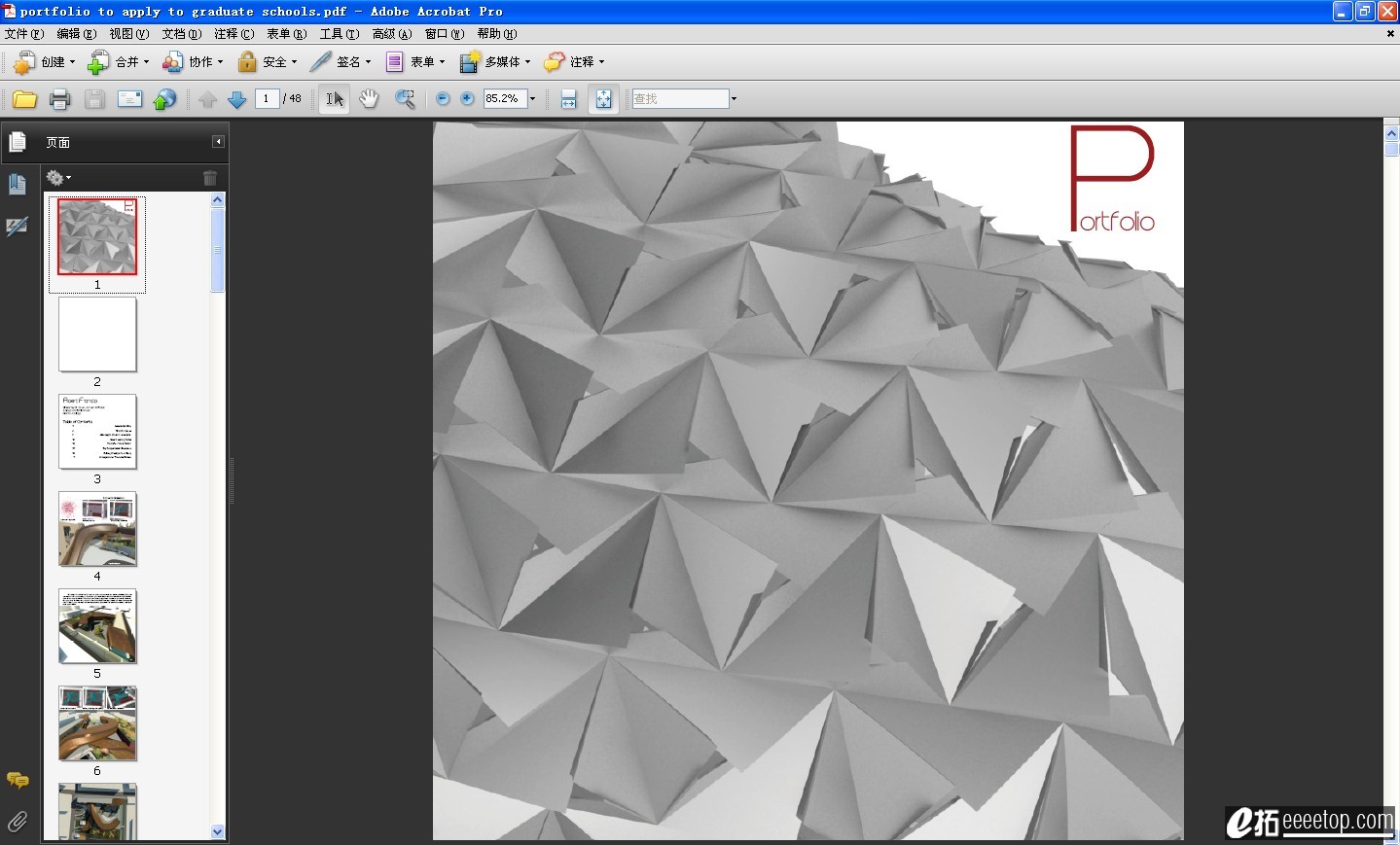The height and width of the screenshot is (845, 1400).
Task: Select blank page 2 thumbnail
Action: click(97, 334)
